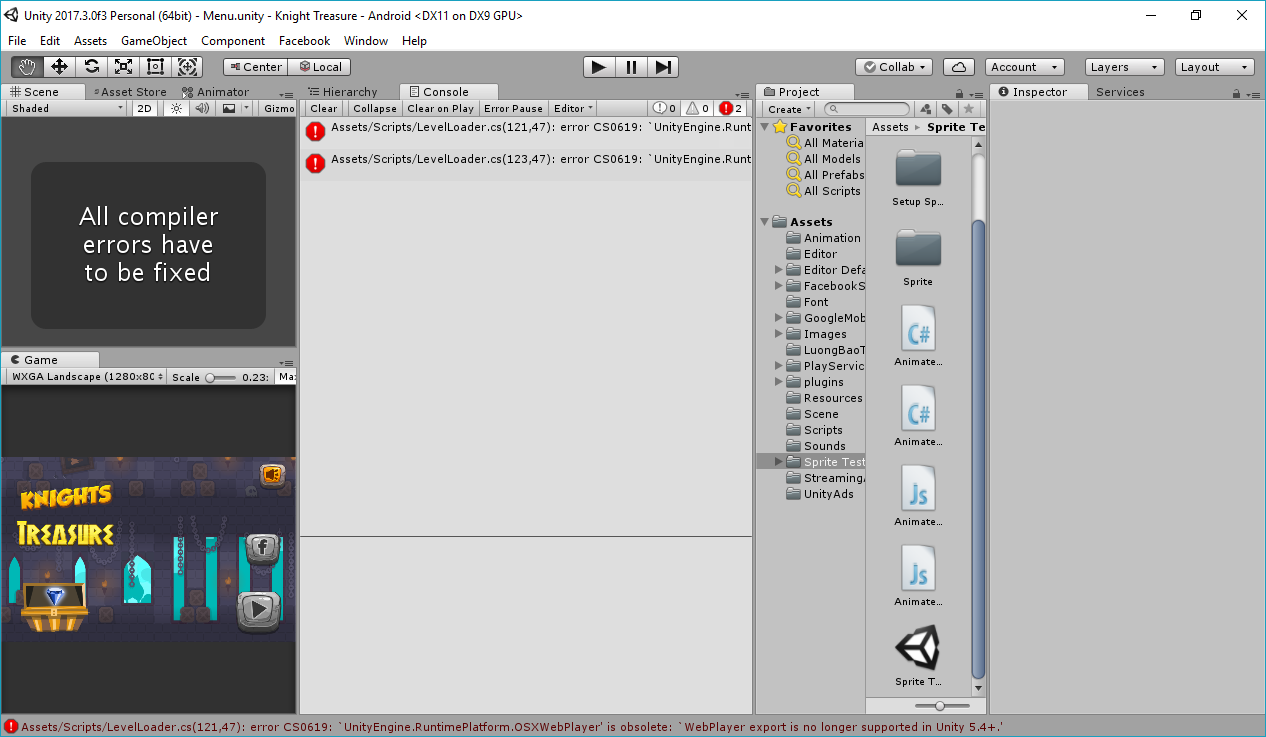The width and height of the screenshot is (1266, 737).
Task: Select the Rect transform tool
Action: tap(155, 67)
